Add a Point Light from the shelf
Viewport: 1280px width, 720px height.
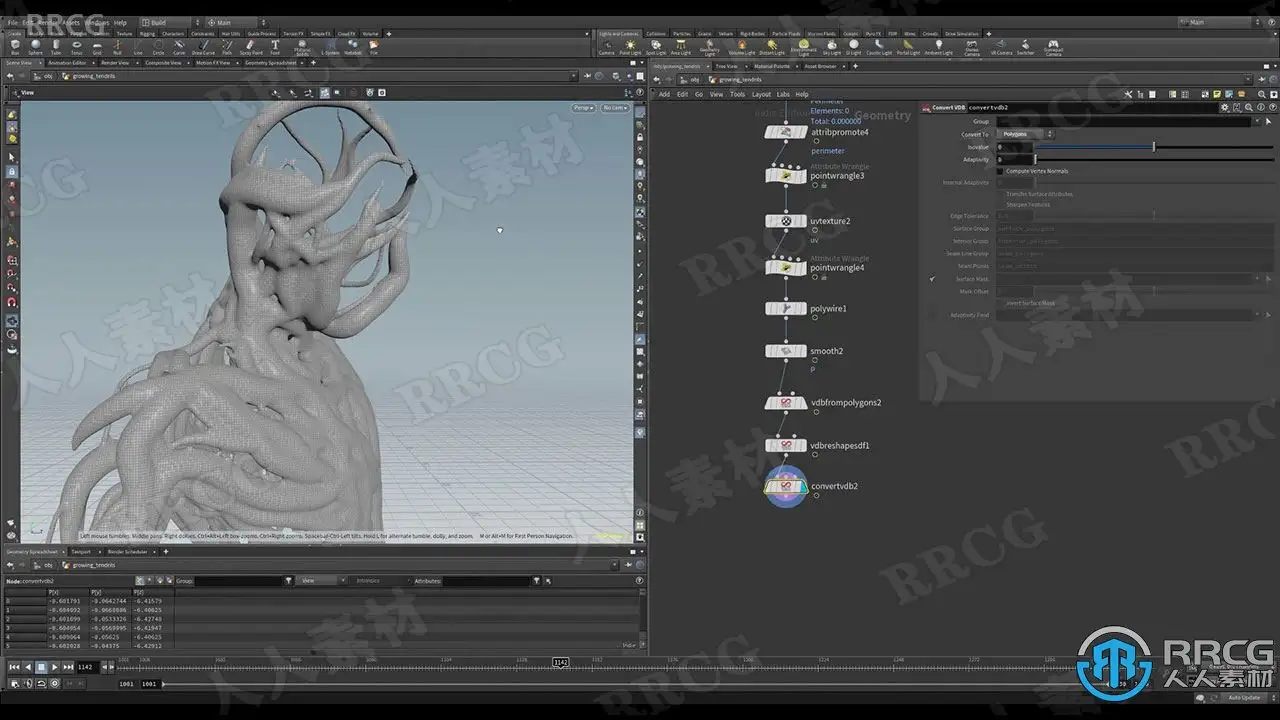click(x=631, y=46)
